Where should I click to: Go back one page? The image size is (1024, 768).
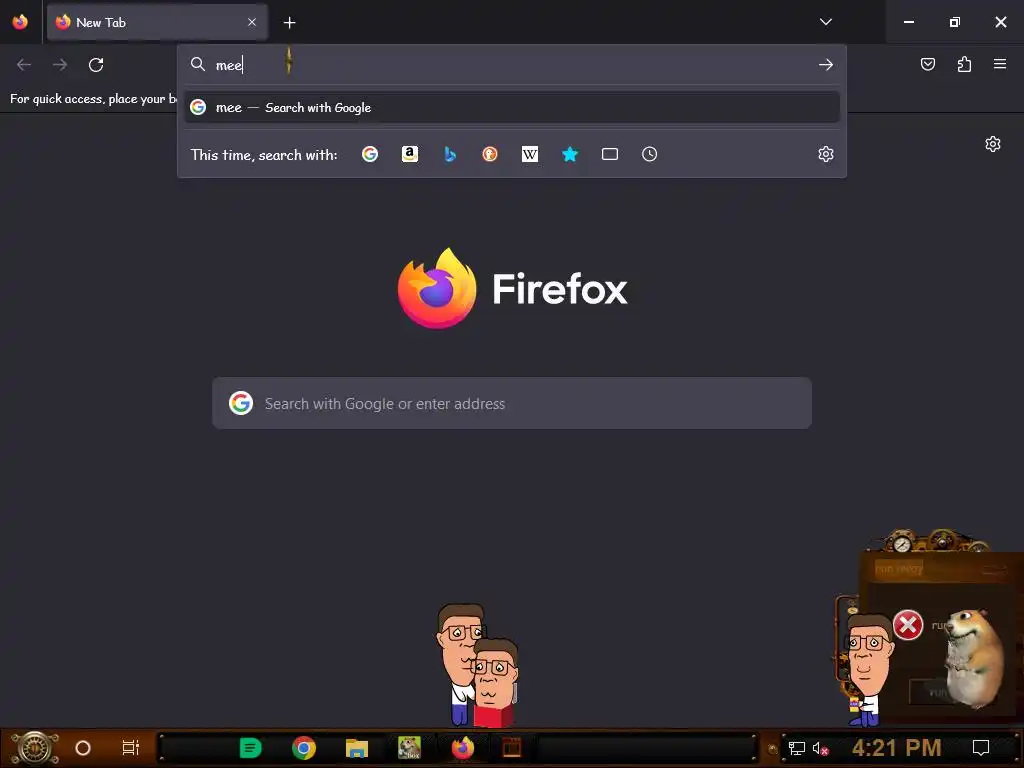coord(24,65)
